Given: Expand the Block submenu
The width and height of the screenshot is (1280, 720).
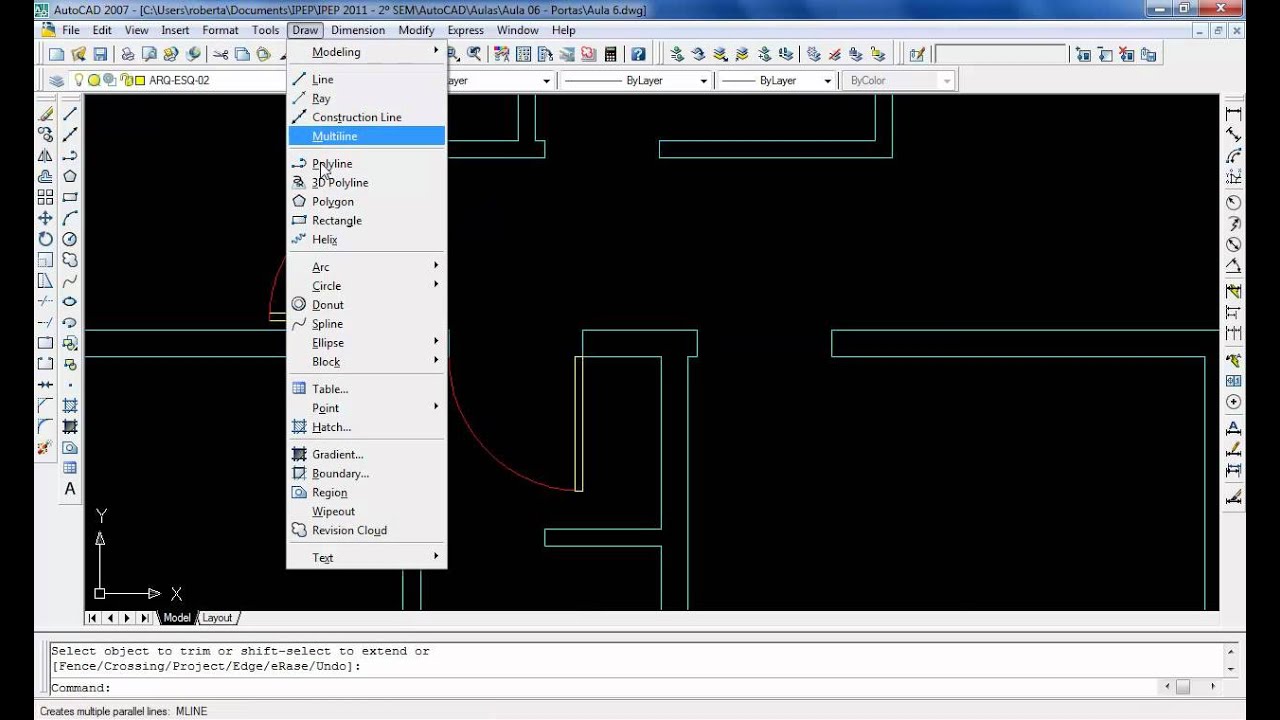Looking at the screenshot, I should (x=366, y=362).
